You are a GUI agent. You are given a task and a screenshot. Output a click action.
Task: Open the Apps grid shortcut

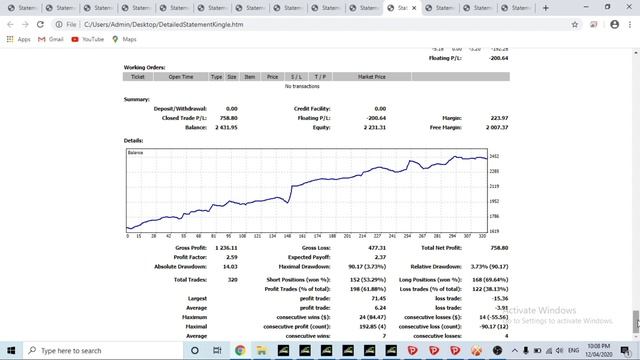(x=18, y=39)
